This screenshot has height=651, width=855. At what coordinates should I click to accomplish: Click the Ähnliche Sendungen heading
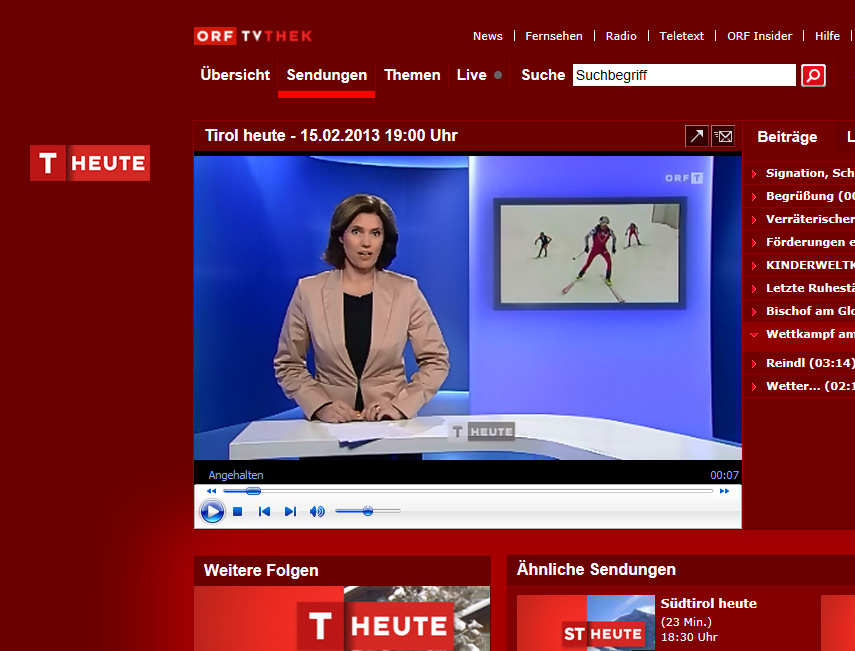click(596, 569)
